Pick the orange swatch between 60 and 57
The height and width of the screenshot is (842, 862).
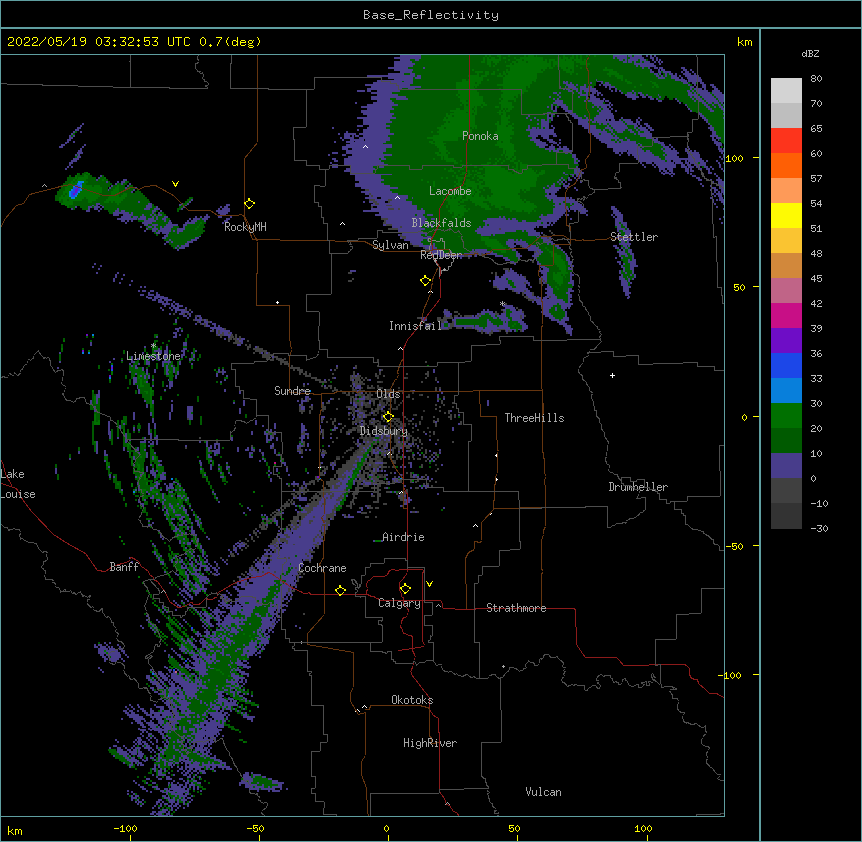click(786, 165)
